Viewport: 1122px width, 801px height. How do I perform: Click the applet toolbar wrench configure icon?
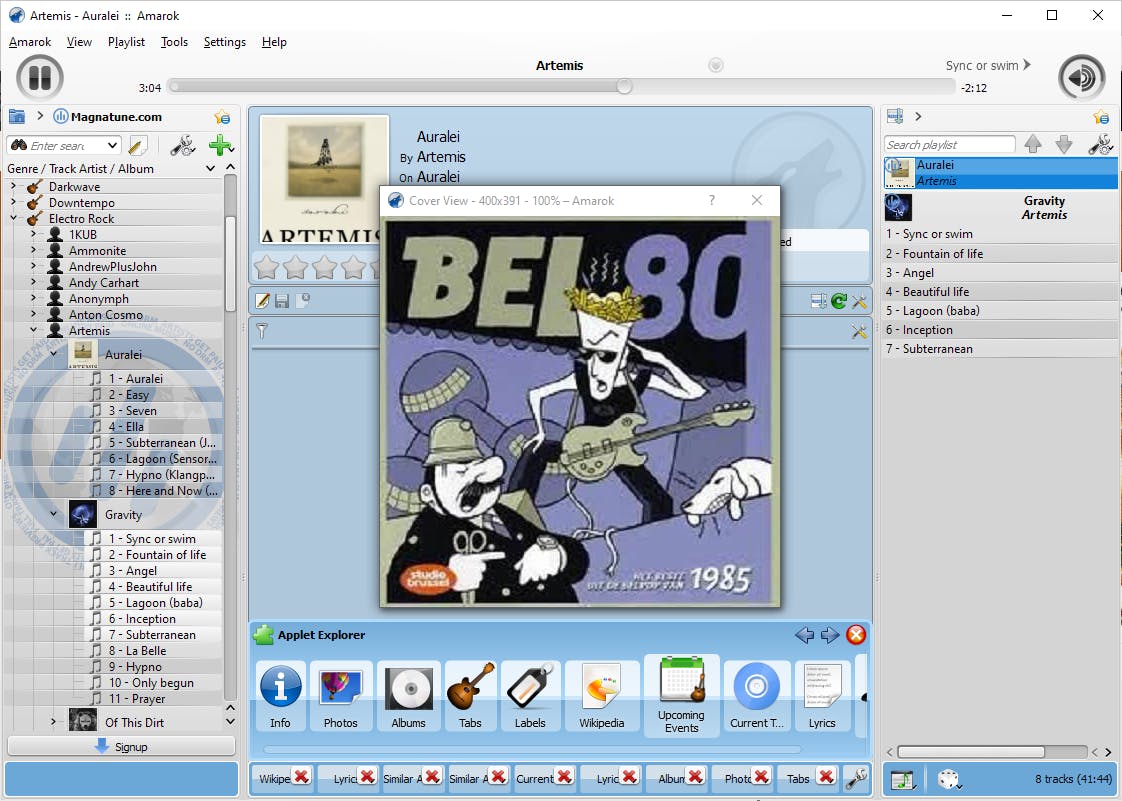(x=856, y=778)
